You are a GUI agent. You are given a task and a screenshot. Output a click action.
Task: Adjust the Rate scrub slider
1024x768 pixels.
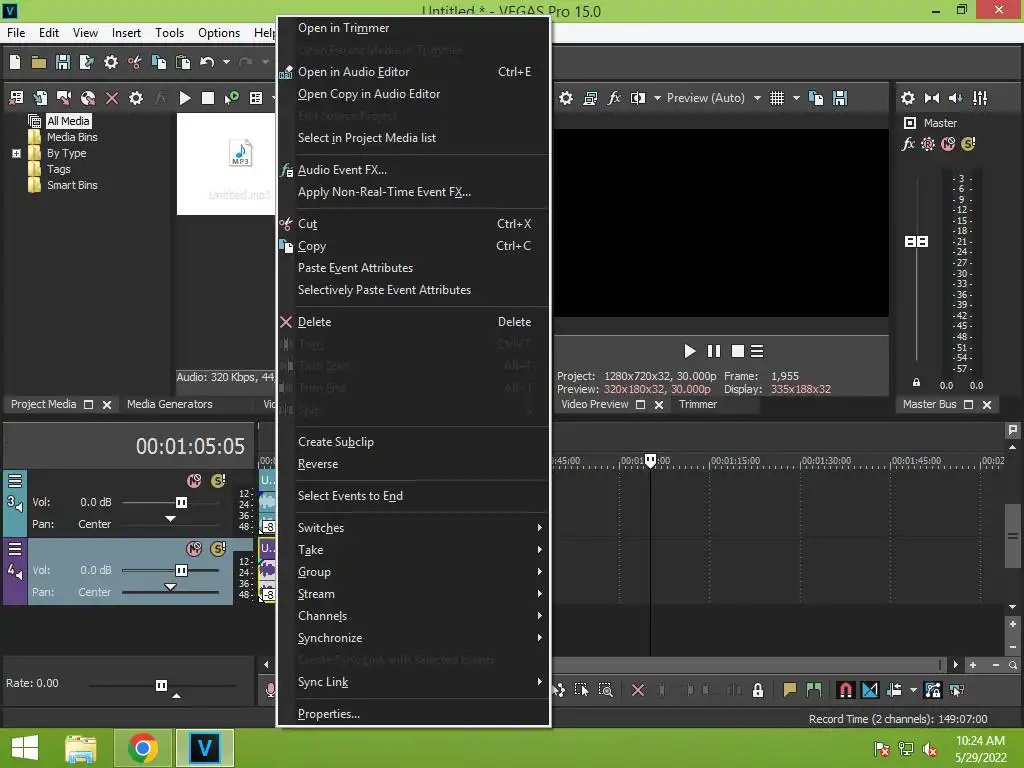[161, 686]
